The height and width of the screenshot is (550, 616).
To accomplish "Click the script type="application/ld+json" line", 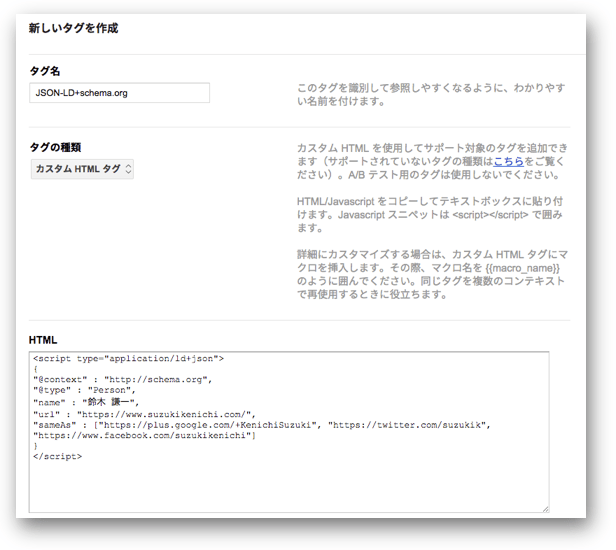I will point(128,358).
